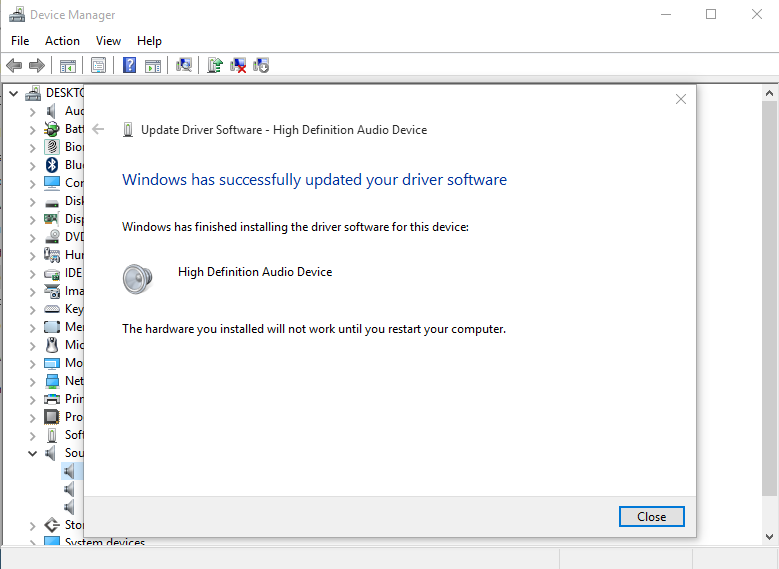
Task: Click the Device Manager title bar icon
Action: [17, 14]
